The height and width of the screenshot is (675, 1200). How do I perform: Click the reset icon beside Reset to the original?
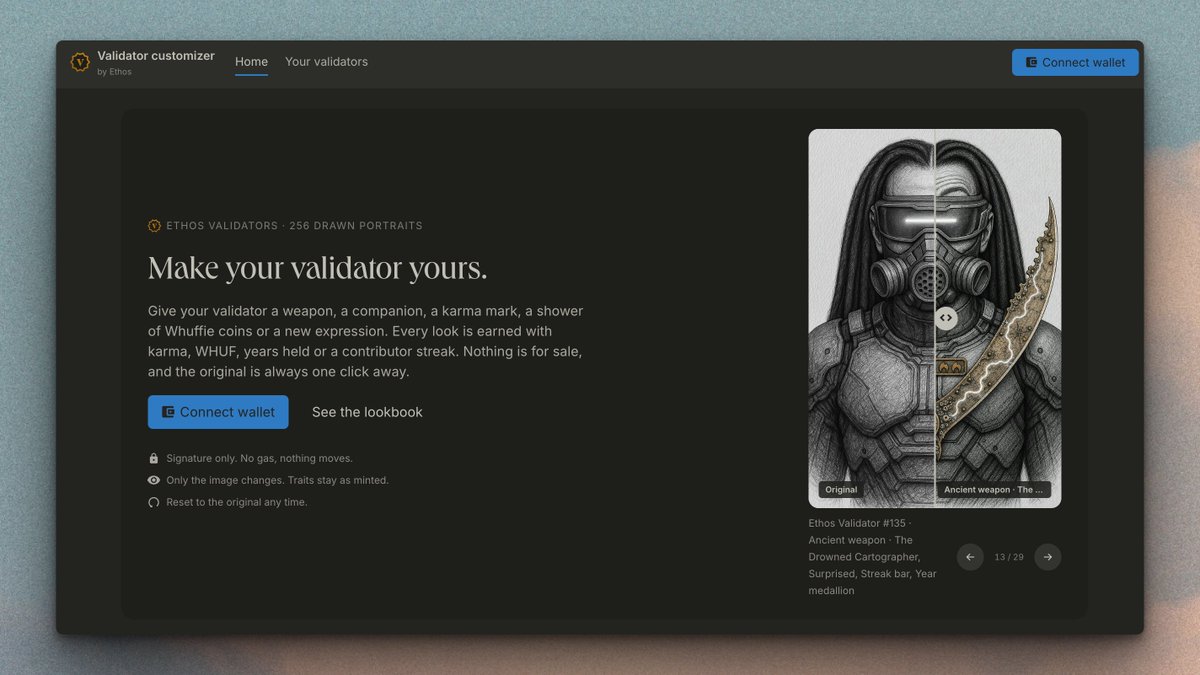pos(154,502)
